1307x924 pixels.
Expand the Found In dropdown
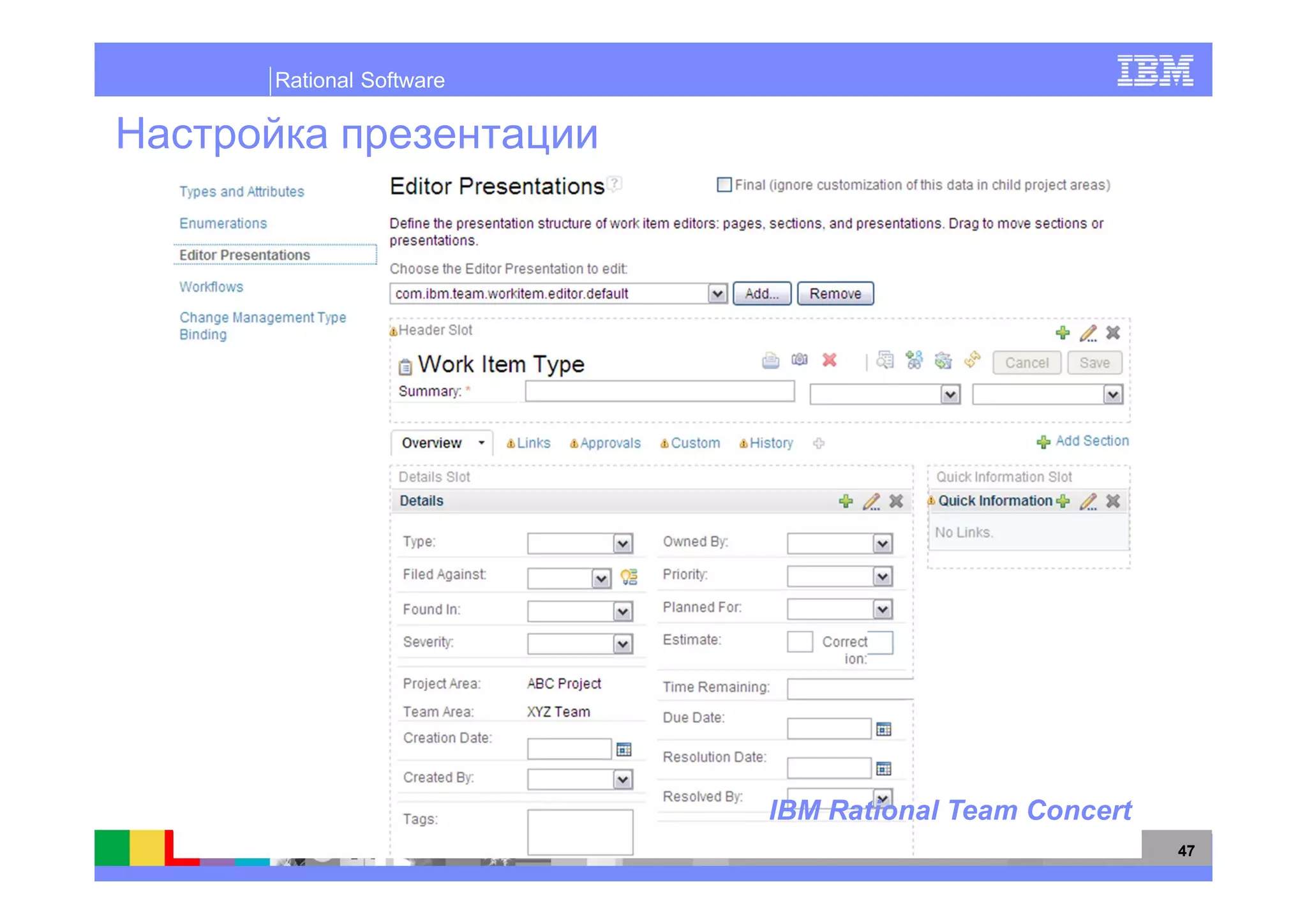(x=623, y=612)
